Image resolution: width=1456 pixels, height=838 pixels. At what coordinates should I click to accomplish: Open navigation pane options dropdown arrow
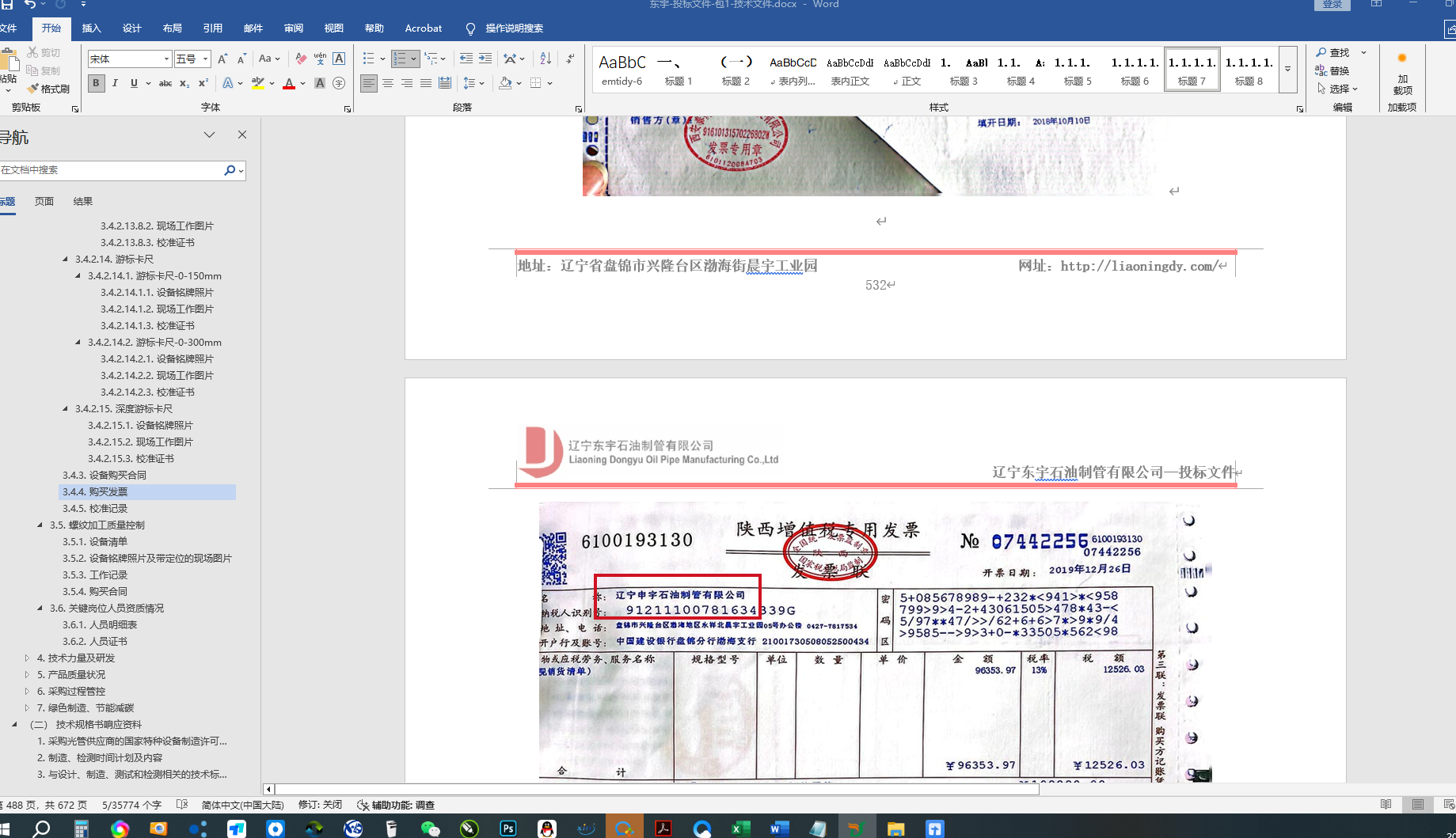click(x=209, y=135)
